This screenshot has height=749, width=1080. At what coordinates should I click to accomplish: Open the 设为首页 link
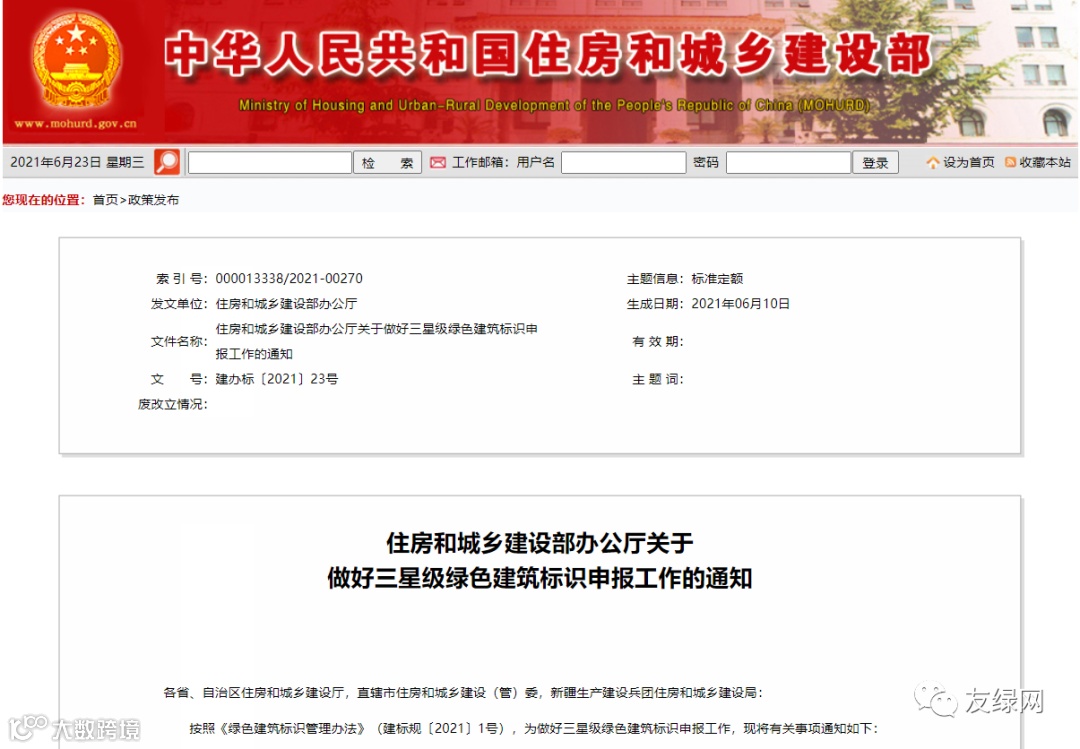point(968,163)
